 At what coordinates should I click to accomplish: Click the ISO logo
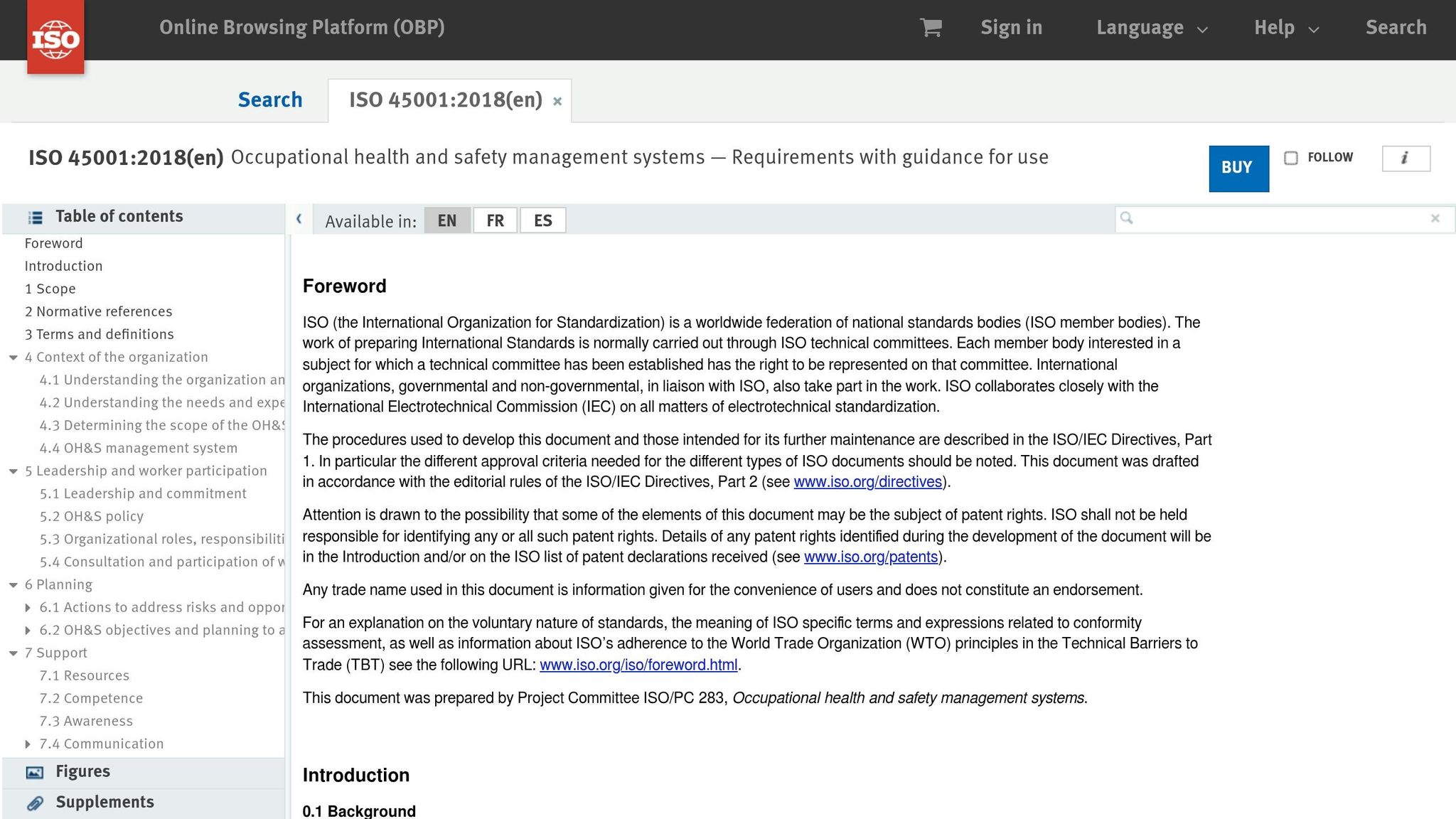(x=55, y=37)
